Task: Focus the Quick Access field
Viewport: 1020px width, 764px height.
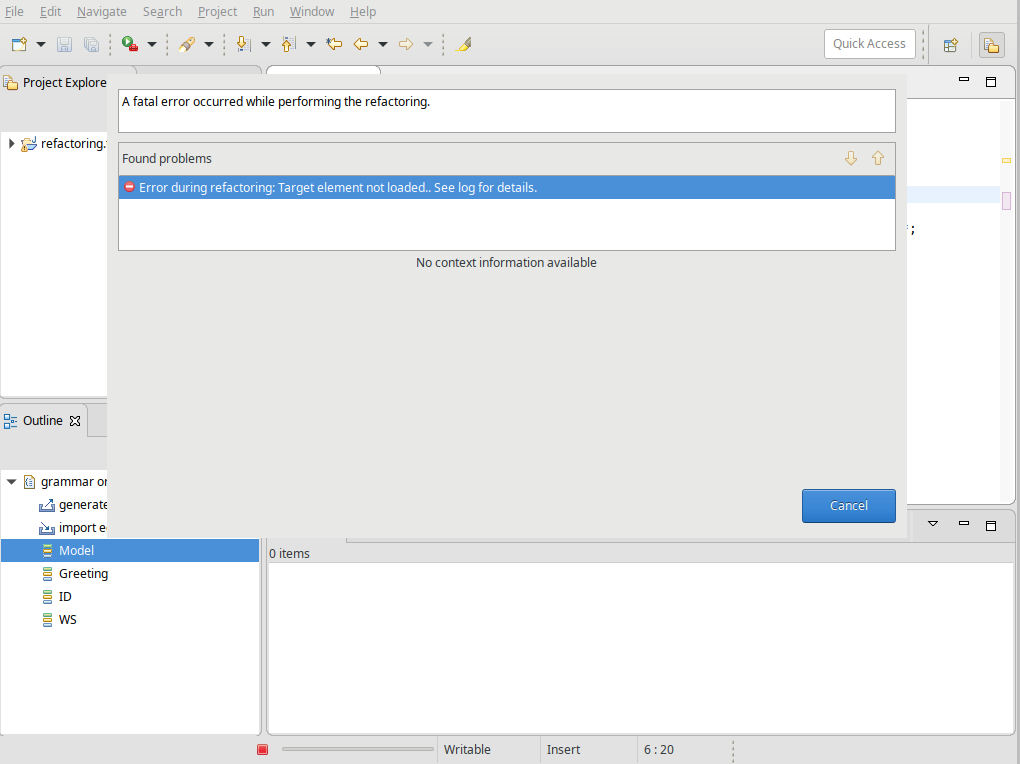Action: click(x=869, y=44)
